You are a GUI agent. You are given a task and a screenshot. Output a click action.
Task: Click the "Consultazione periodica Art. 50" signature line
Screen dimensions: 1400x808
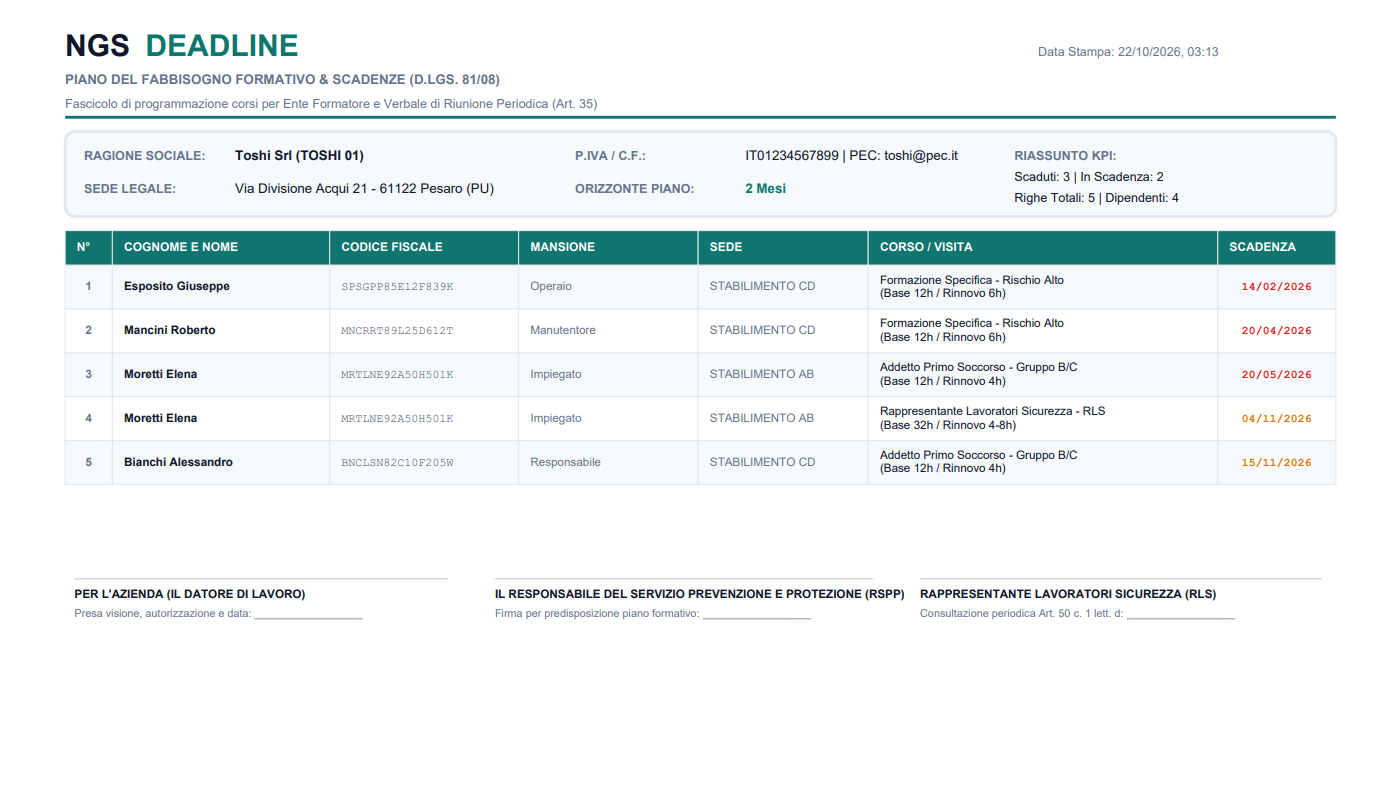tap(1078, 613)
